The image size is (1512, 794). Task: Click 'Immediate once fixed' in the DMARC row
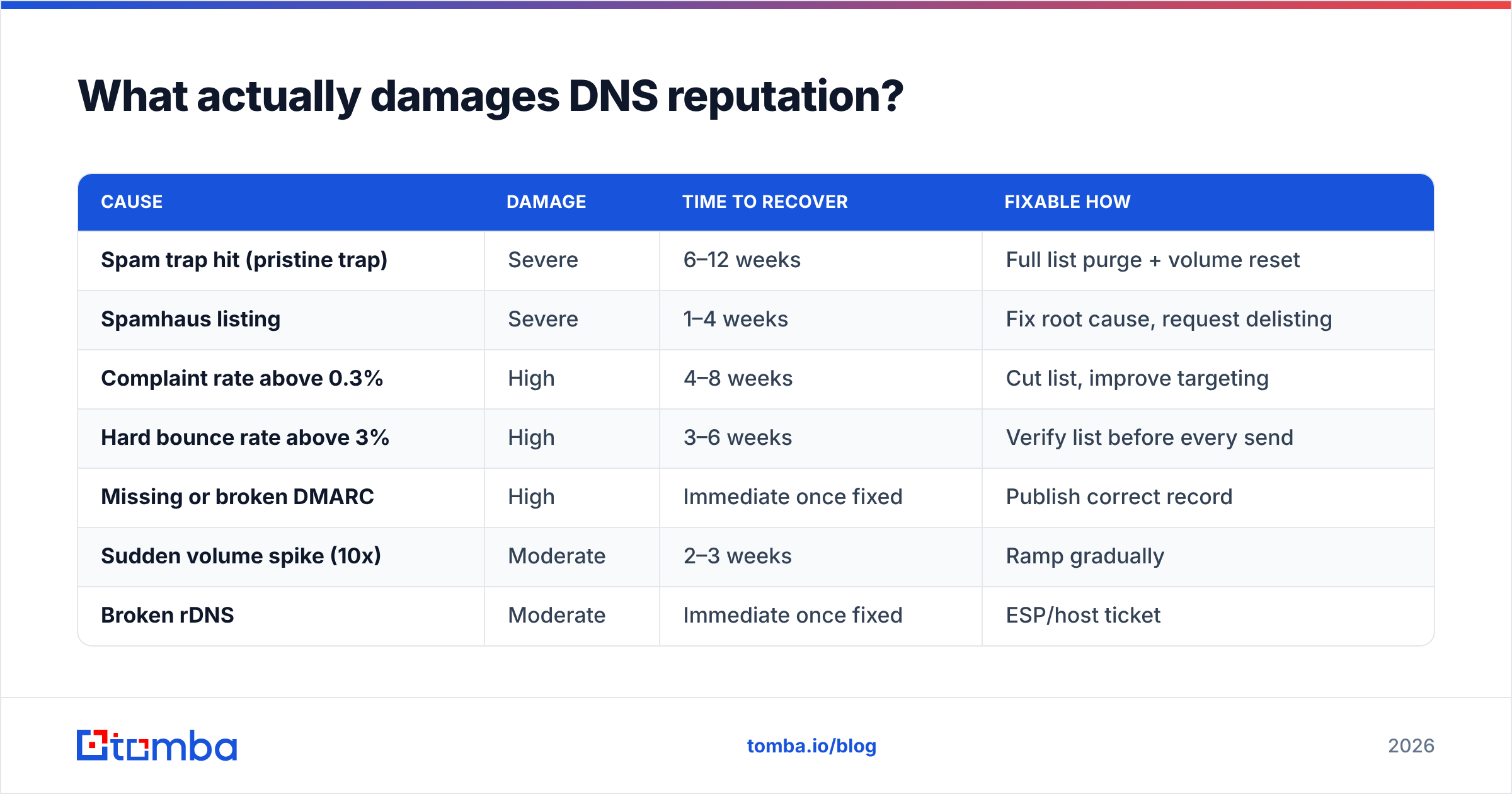coord(793,497)
